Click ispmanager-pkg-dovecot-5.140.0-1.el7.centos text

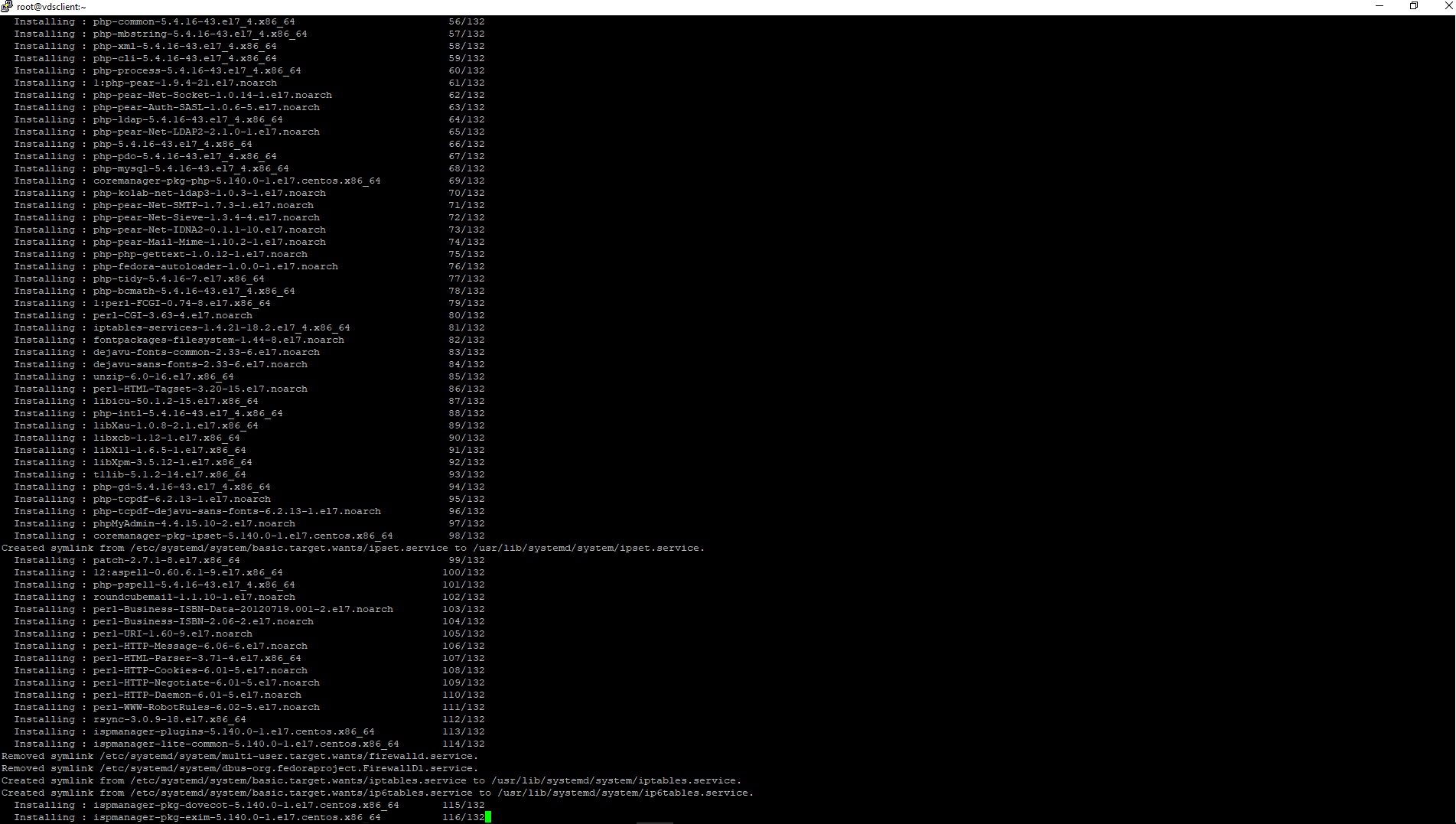246,805
